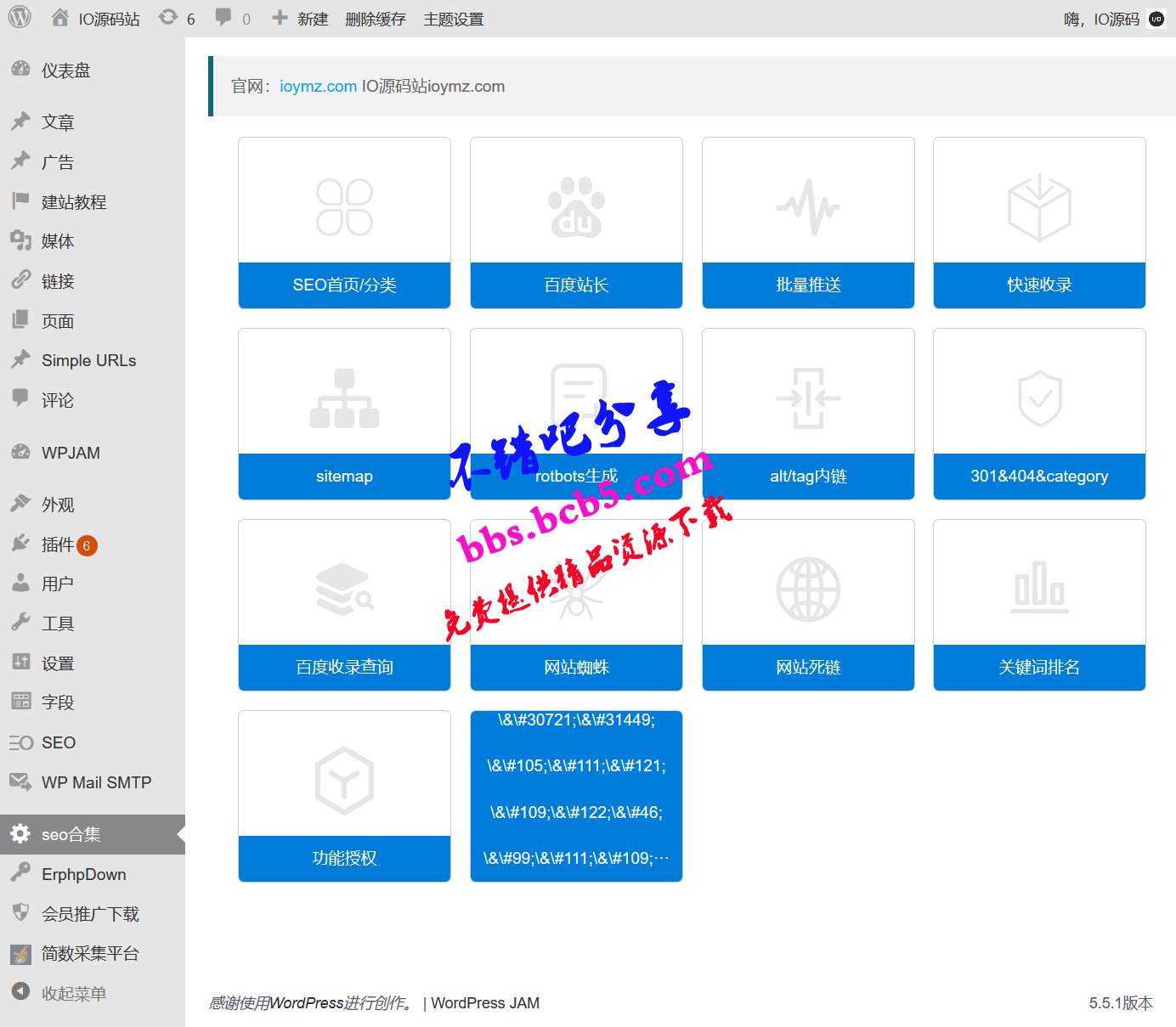Image resolution: width=1176 pixels, height=1027 pixels.
Task: Click the blue card with encoded &# text
Action: [576, 796]
